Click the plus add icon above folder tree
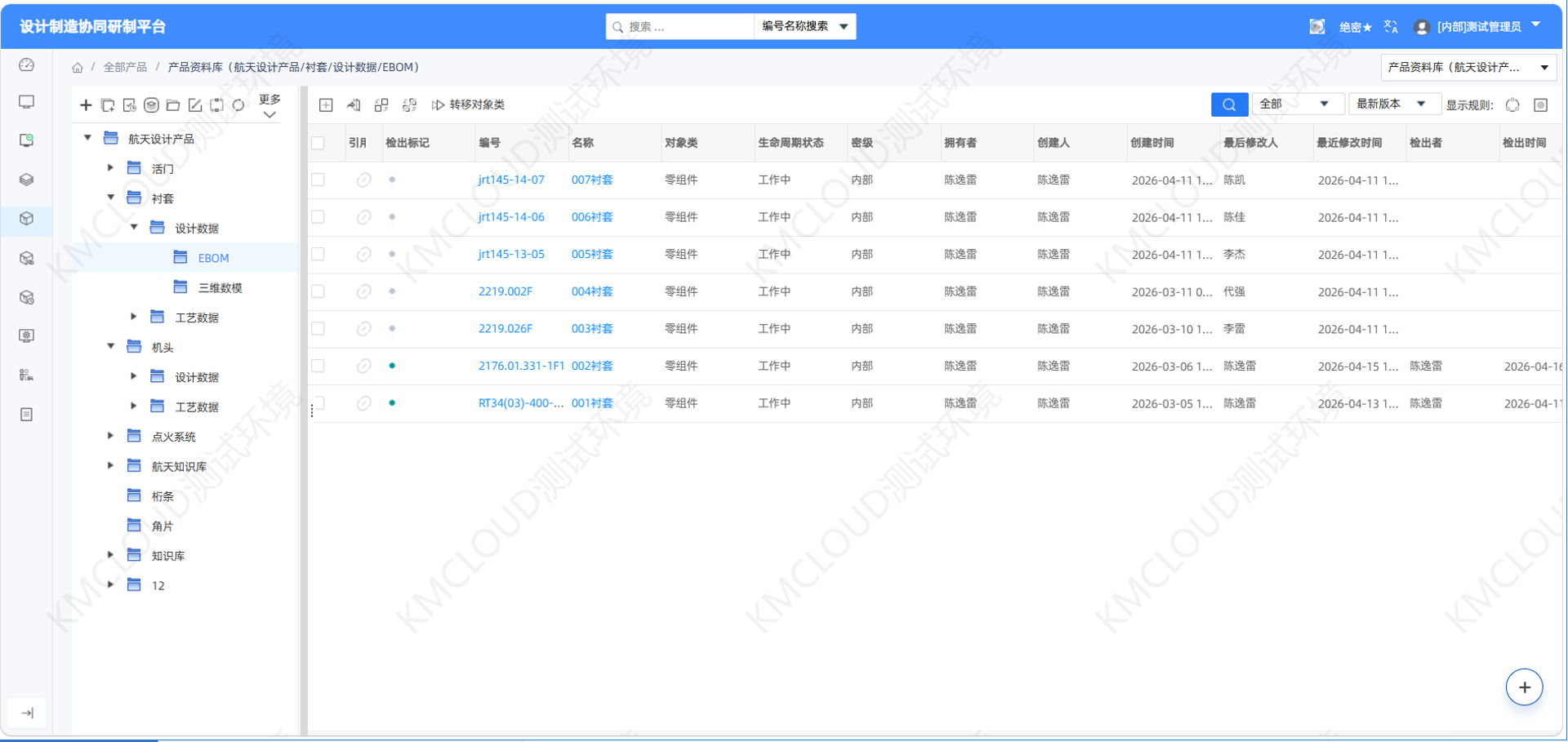This screenshot has height=742, width=1568. point(86,105)
